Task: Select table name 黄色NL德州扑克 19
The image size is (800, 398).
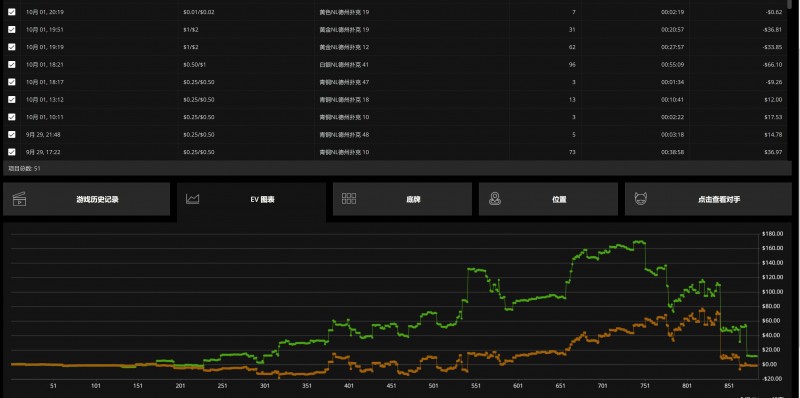Action: click(x=344, y=12)
